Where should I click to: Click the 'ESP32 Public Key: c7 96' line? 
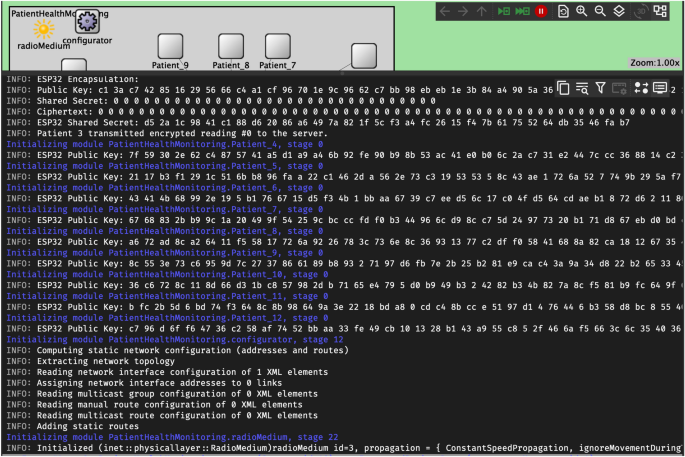pyautogui.click(x=344, y=329)
